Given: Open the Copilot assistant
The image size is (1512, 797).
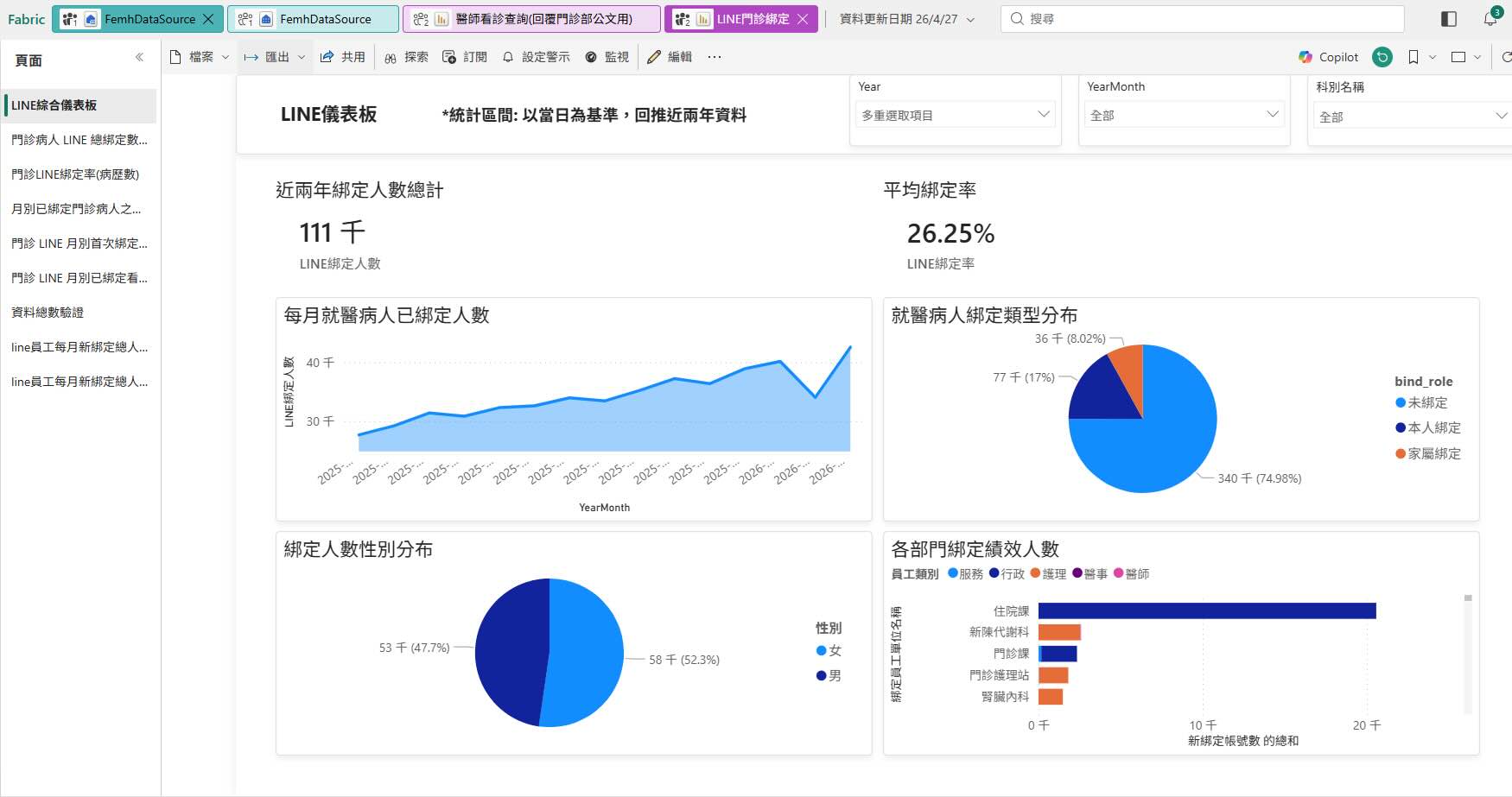Looking at the screenshot, I should [x=1328, y=57].
